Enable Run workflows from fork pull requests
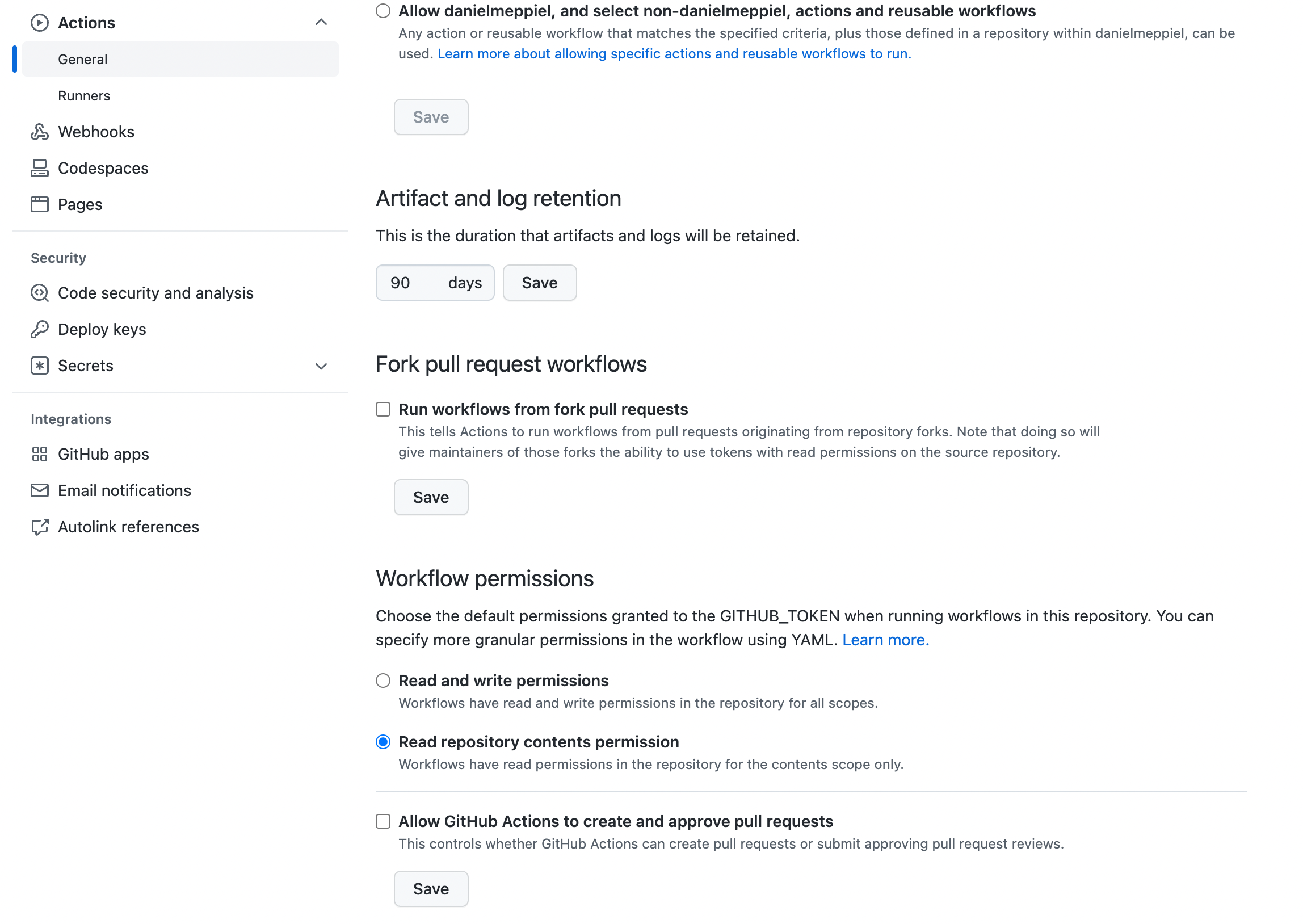 point(382,409)
